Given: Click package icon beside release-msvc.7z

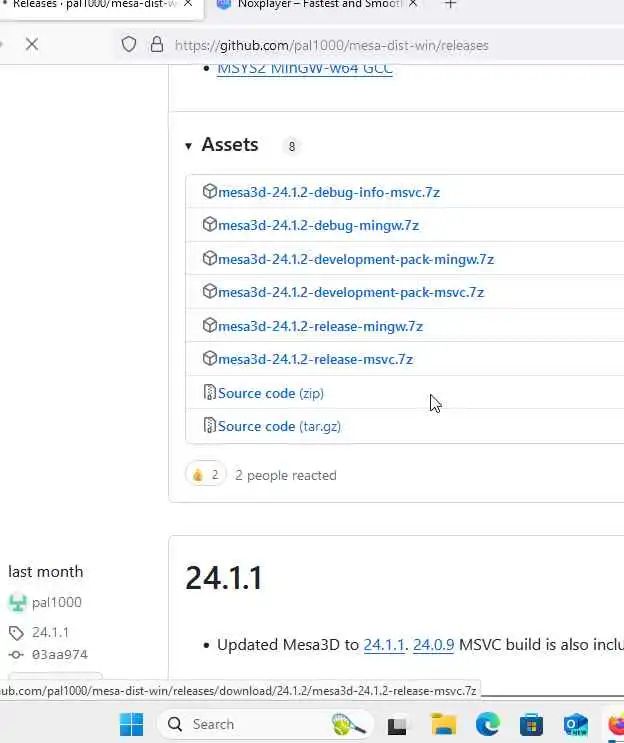Looking at the screenshot, I should [x=209, y=358].
